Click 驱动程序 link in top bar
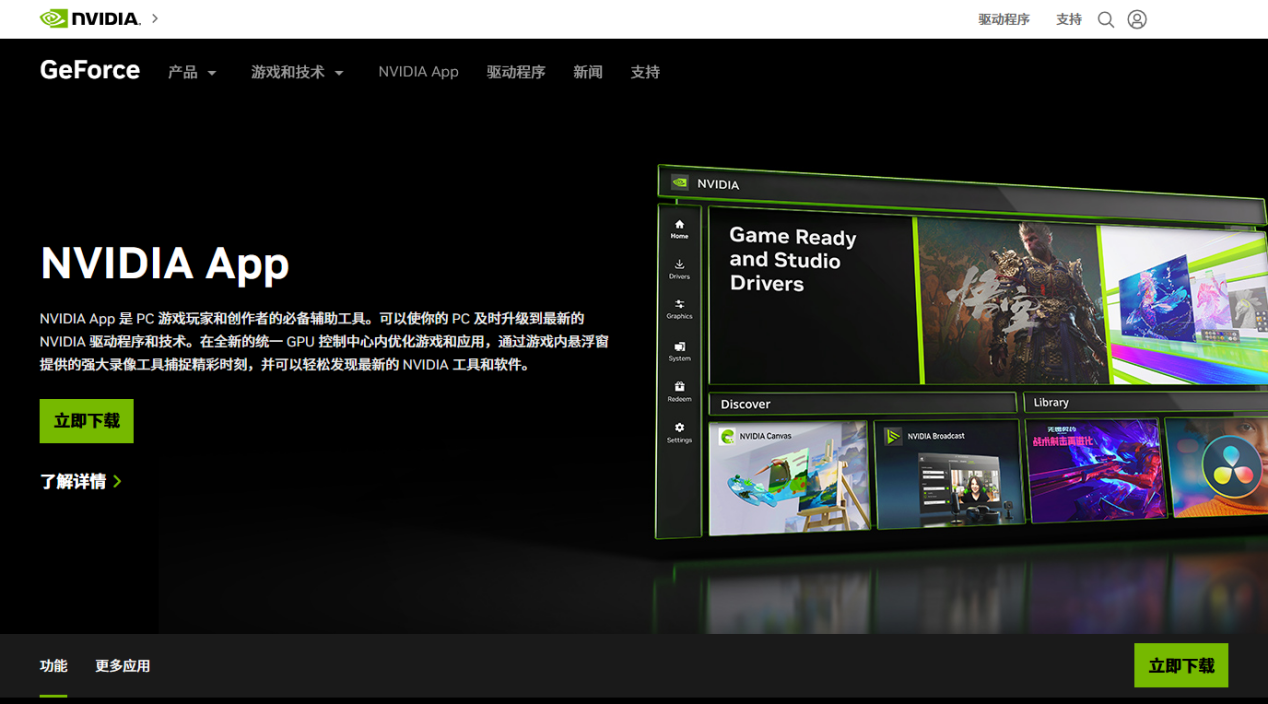This screenshot has width=1268, height=704. [1004, 20]
